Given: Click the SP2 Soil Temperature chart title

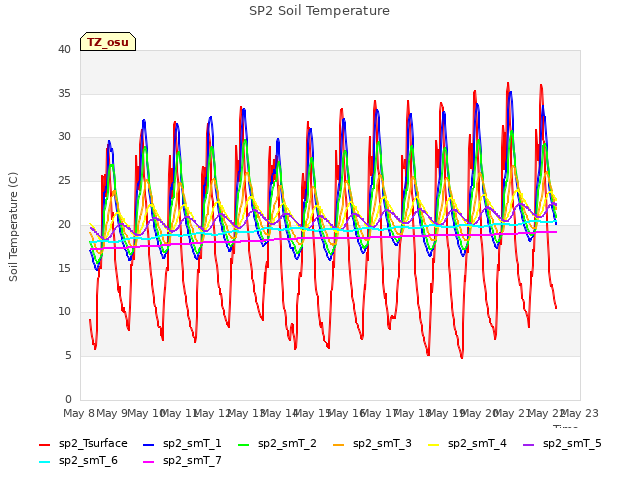Looking at the screenshot, I should pyautogui.click(x=319, y=11).
